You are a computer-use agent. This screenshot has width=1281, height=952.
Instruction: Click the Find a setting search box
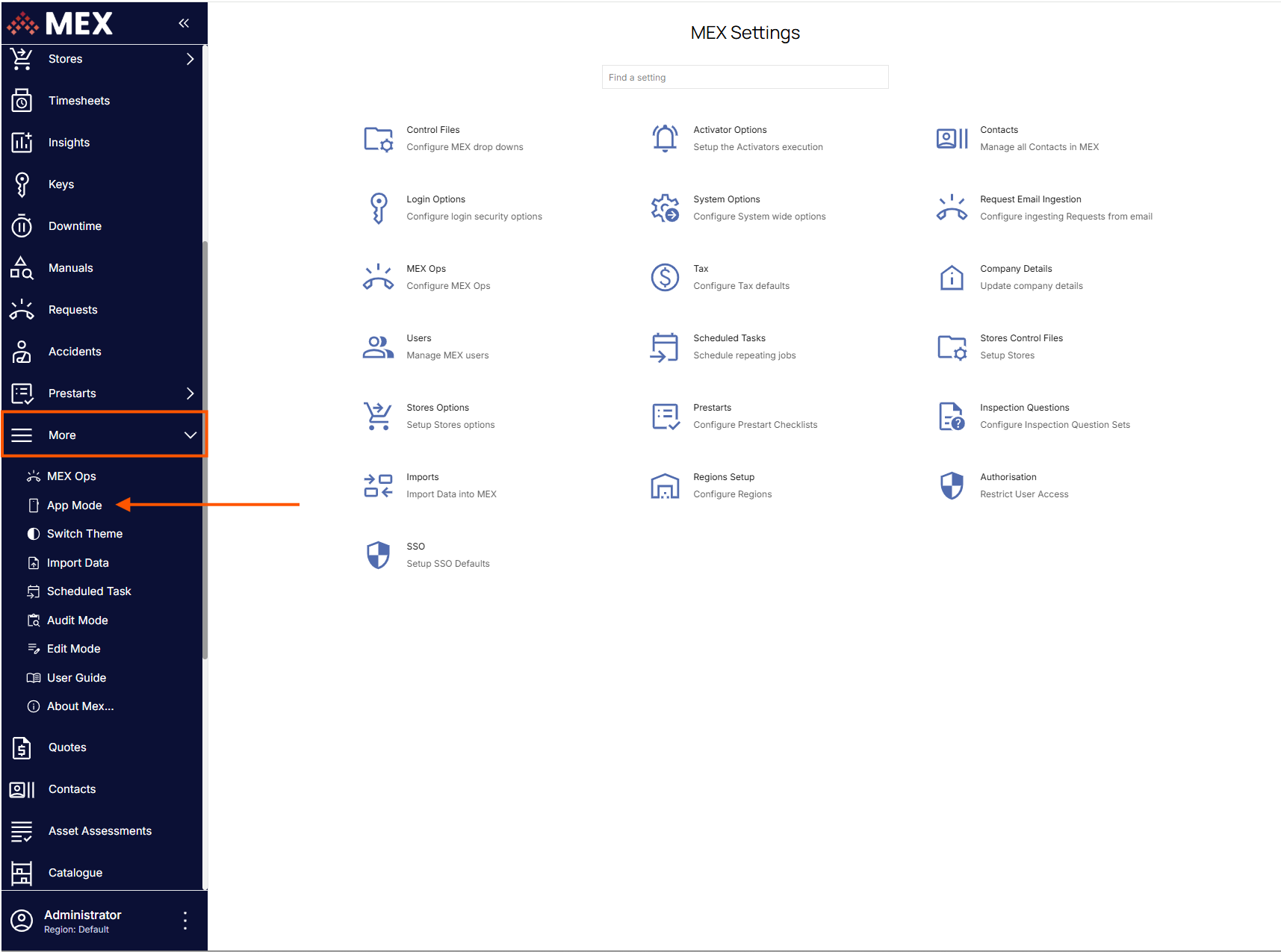tap(745, 78)
